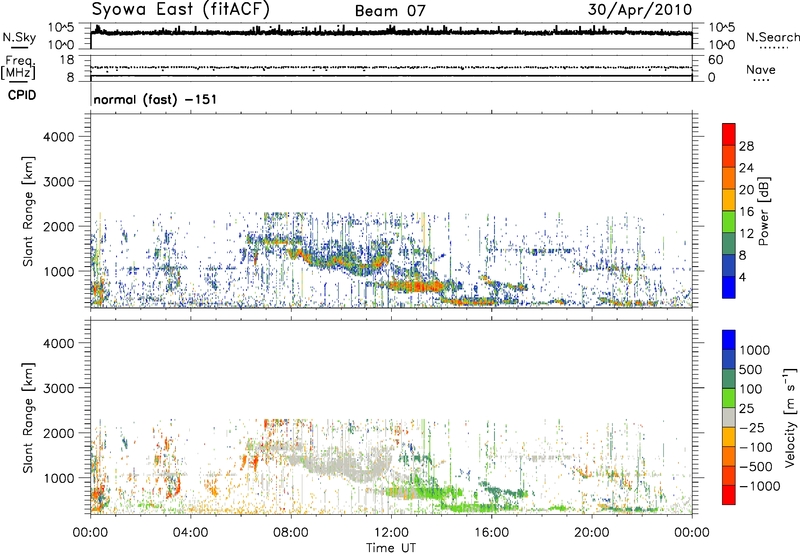Click the gray segment of velocity colorbar

click(729, 418)
